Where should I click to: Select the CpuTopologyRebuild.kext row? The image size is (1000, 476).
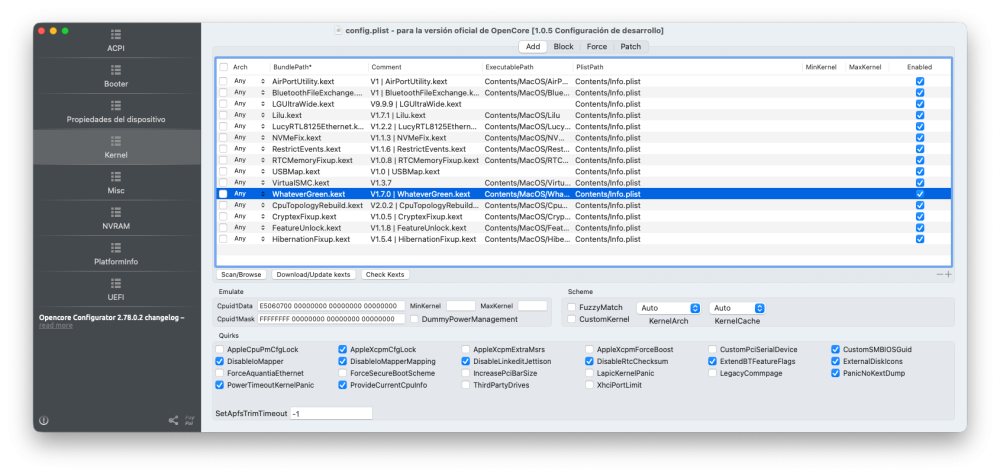(x=584, y=205)
